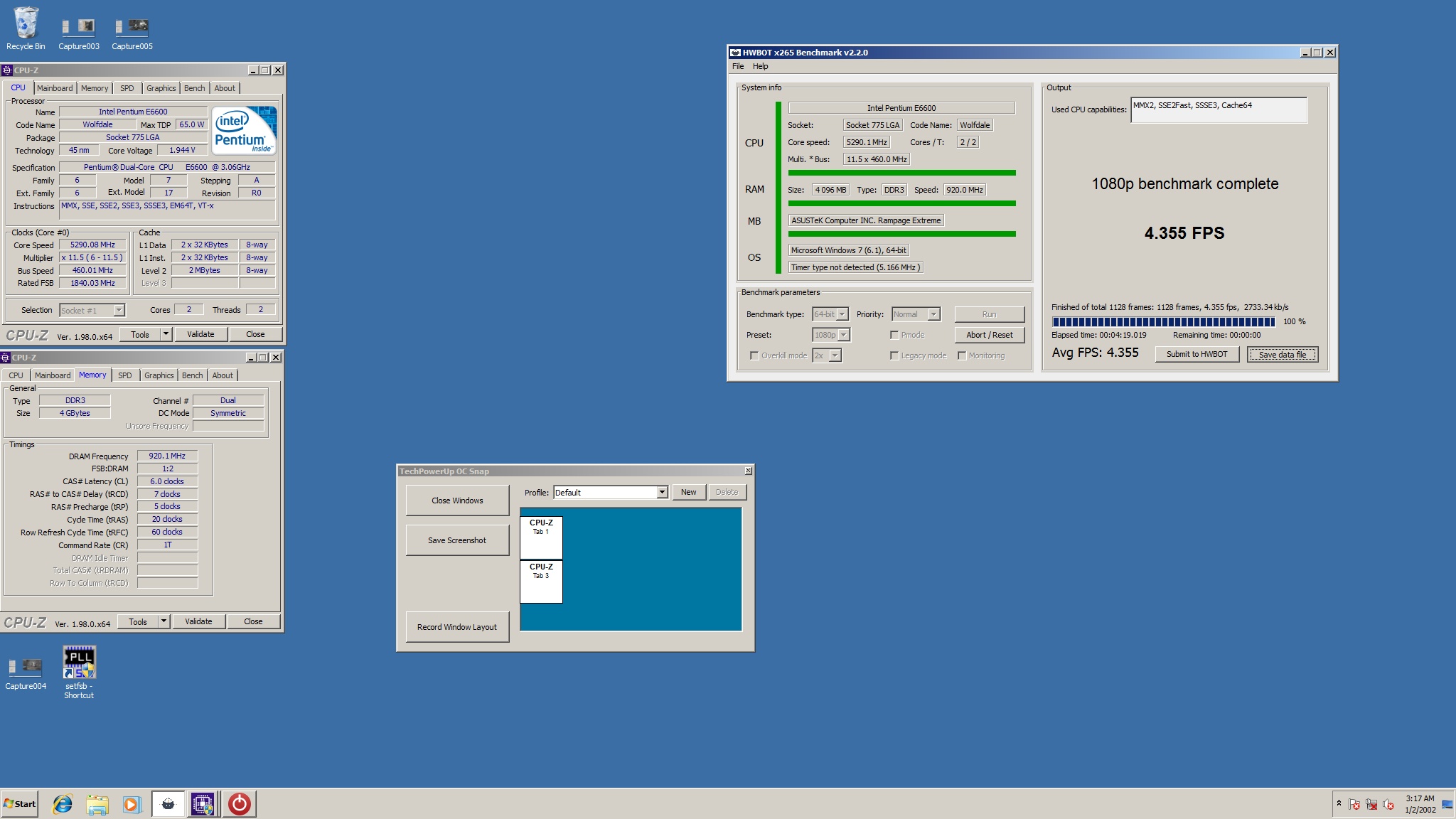
Task: Expand Tools arrow in CPU-Z processor window
Action: (166, 334)
